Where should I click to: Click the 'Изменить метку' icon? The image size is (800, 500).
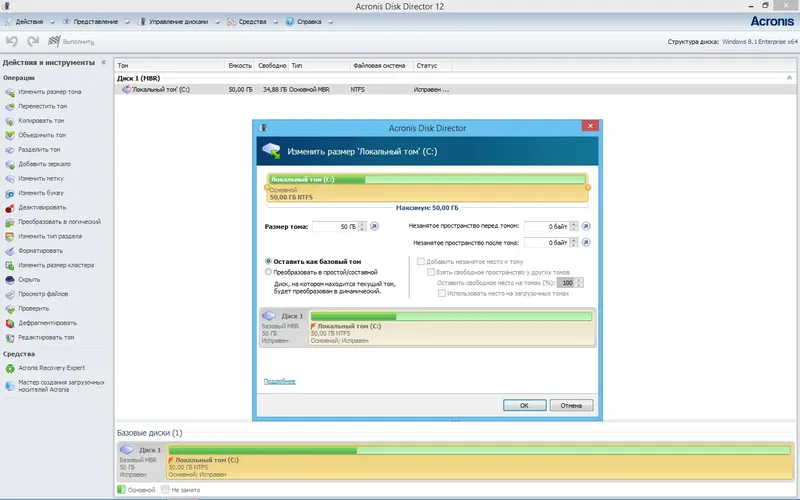coord(10,179)
